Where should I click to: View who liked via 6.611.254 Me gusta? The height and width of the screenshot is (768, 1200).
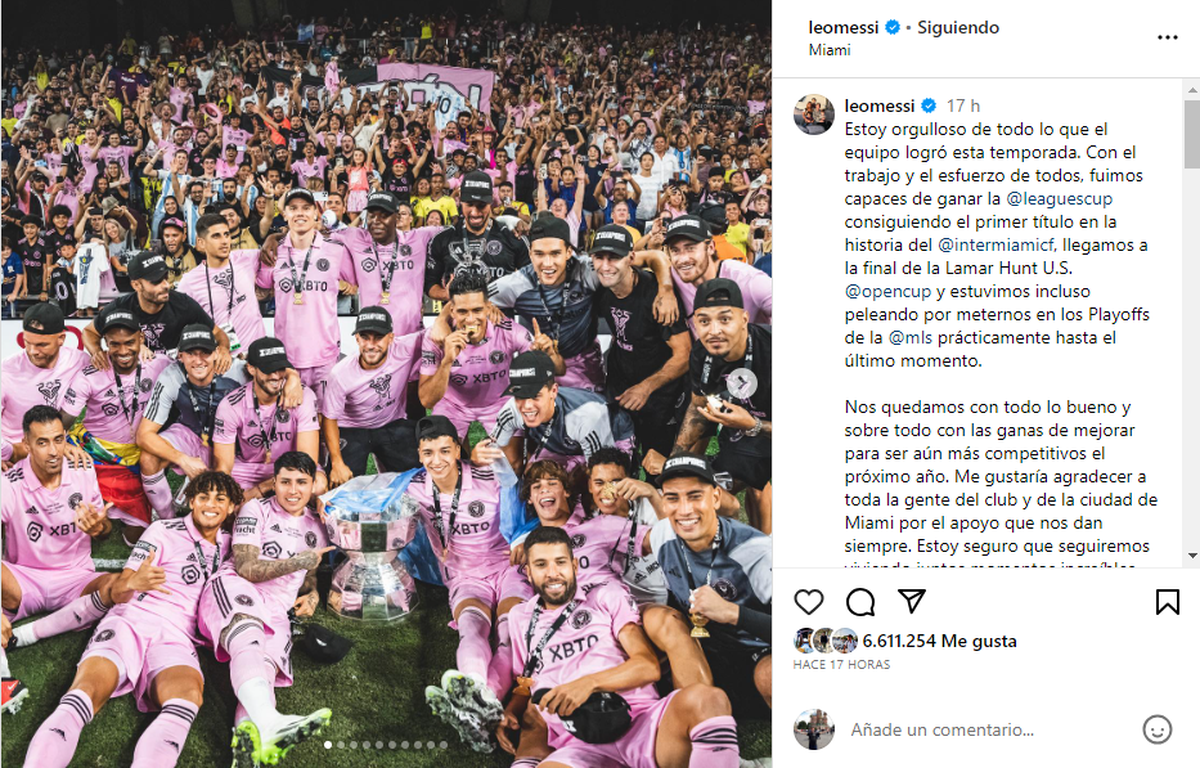click(x=939, y=641)
